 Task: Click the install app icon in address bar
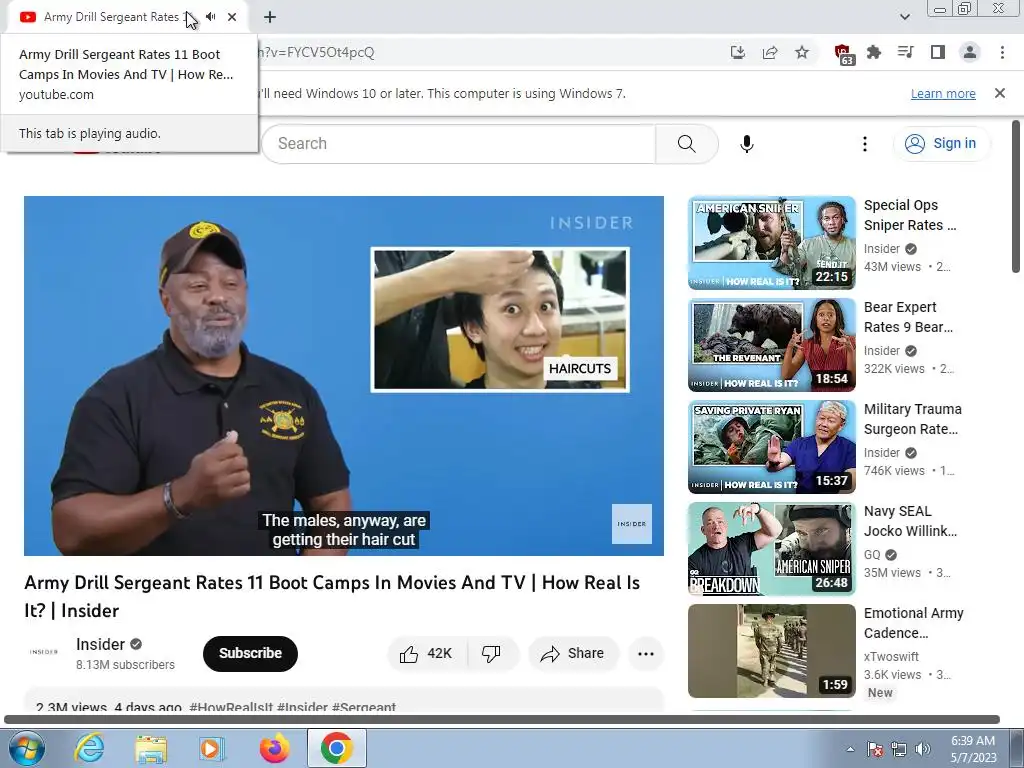click(x=738, y=53)
